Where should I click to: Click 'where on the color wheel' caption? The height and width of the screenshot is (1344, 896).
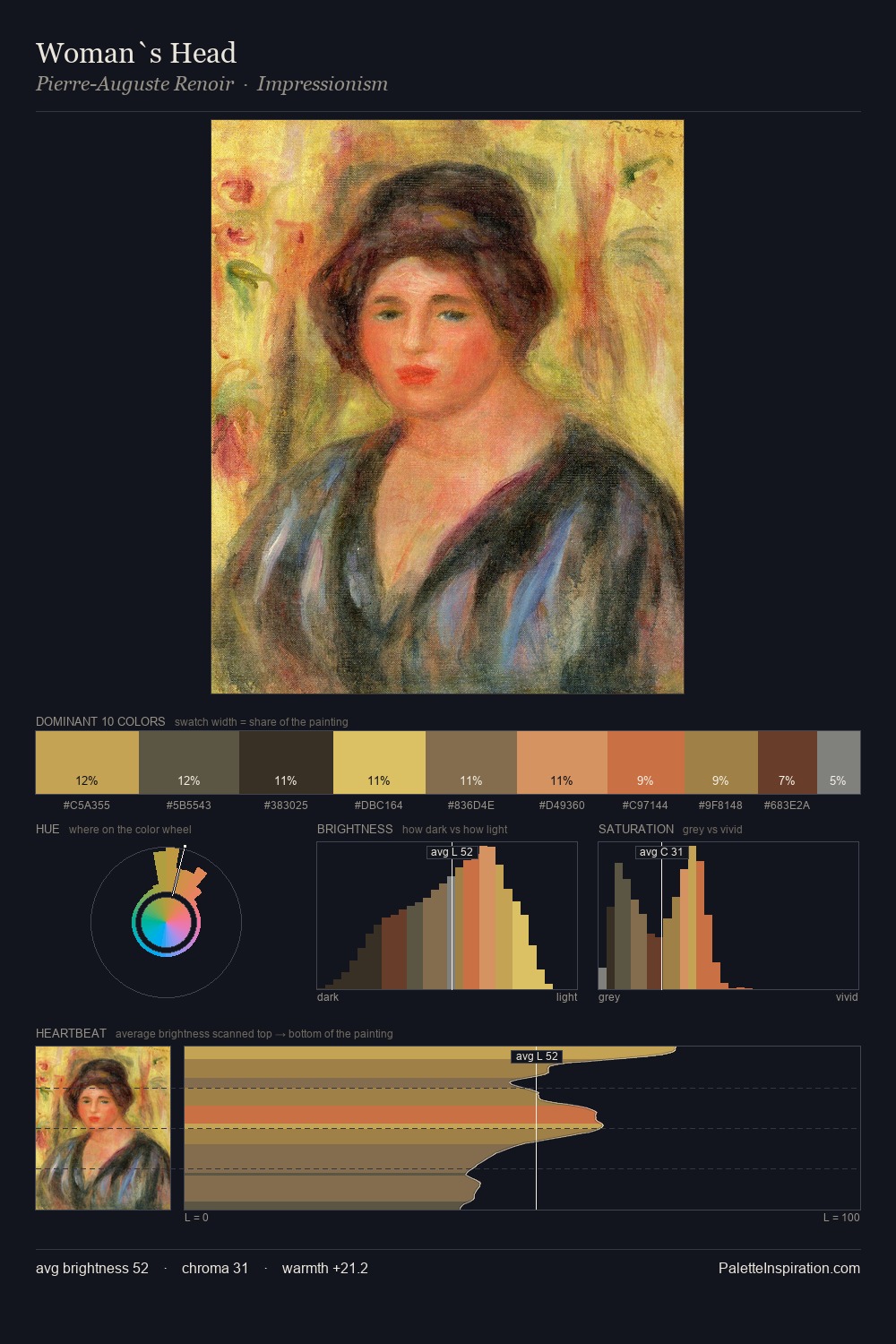[x=130, y=830]
